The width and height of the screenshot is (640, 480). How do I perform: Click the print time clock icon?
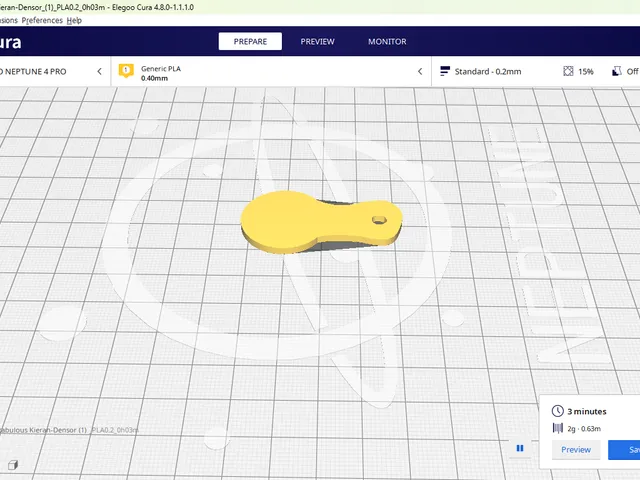coord(558,411)
